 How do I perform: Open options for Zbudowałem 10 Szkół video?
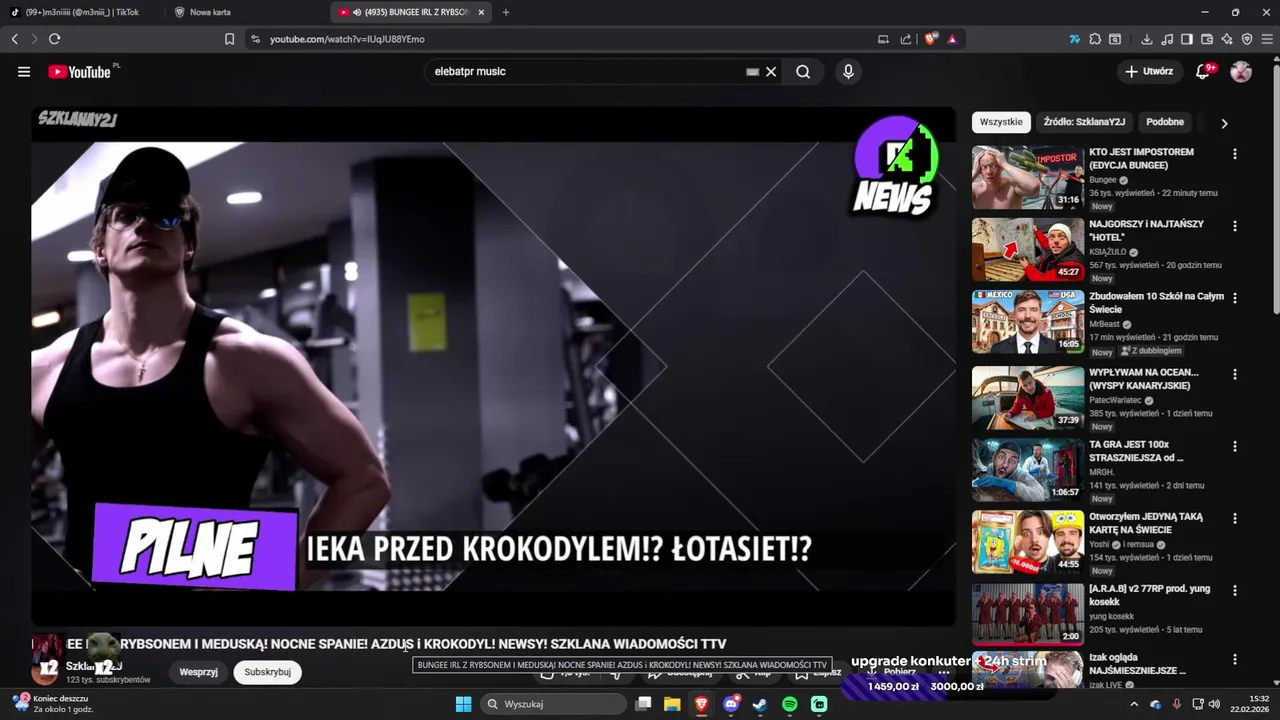tap(1235, 298)
